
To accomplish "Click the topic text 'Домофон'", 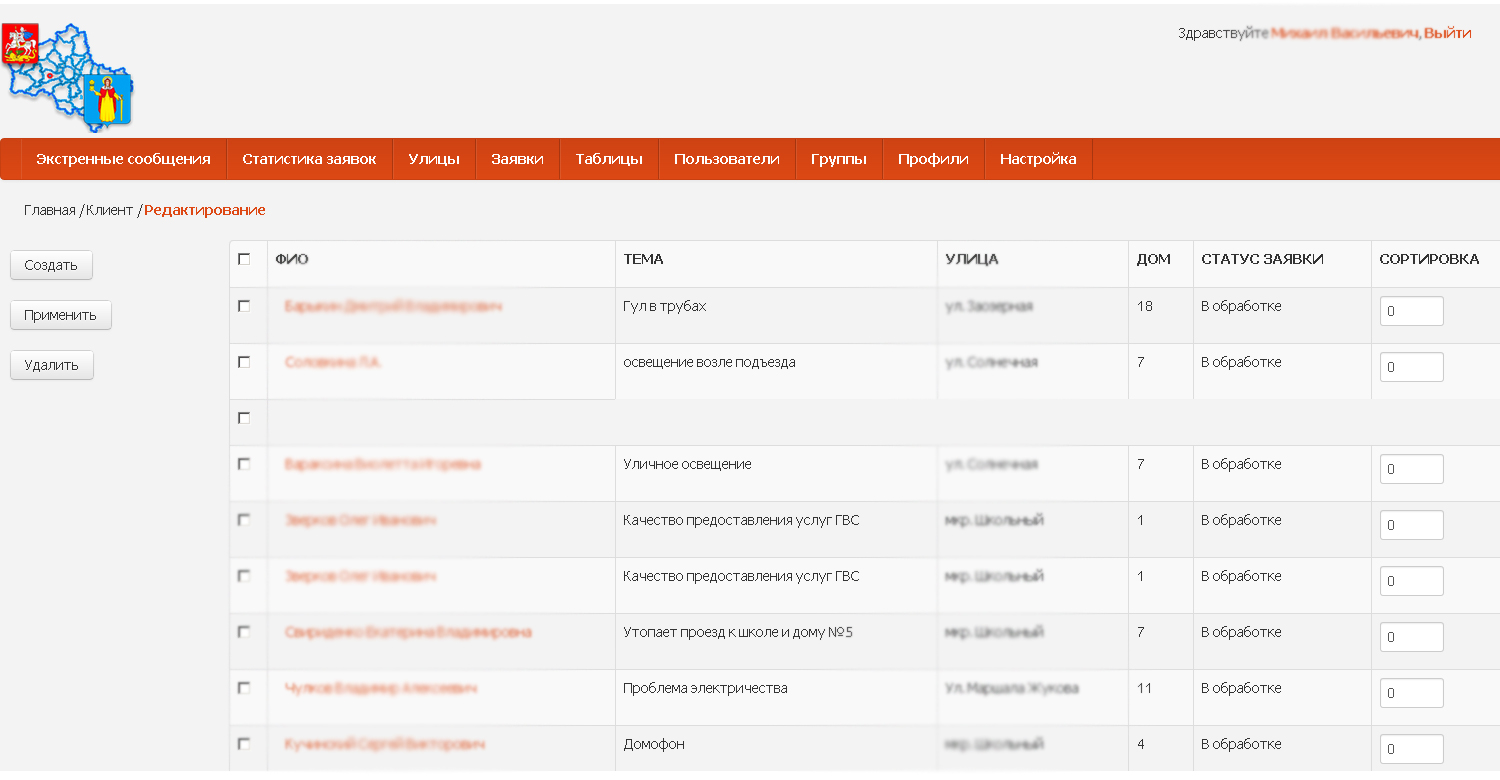I will (x=654, y=744).
